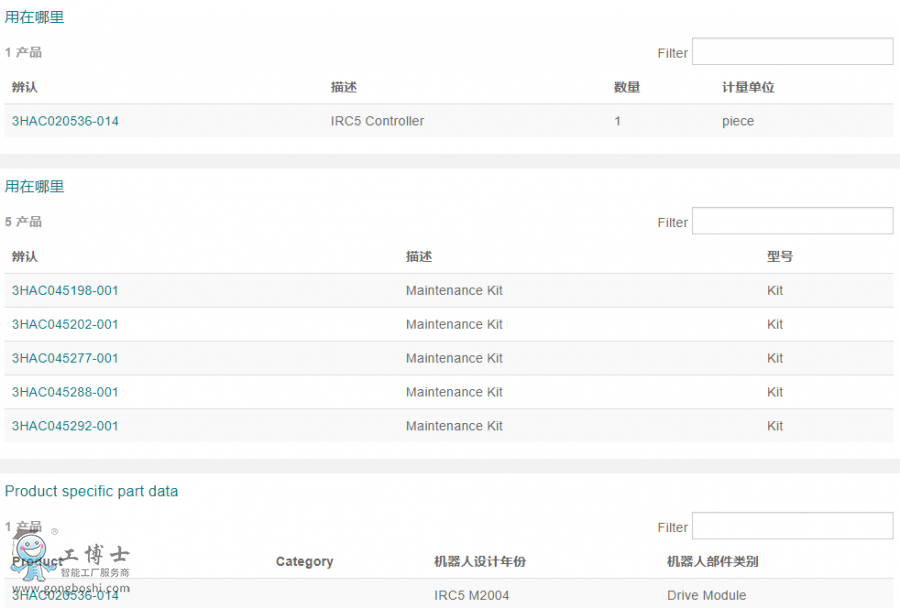900x608 pixels.
Task: Click the 机器人部件类别 column header
Action: coord(712,561)
